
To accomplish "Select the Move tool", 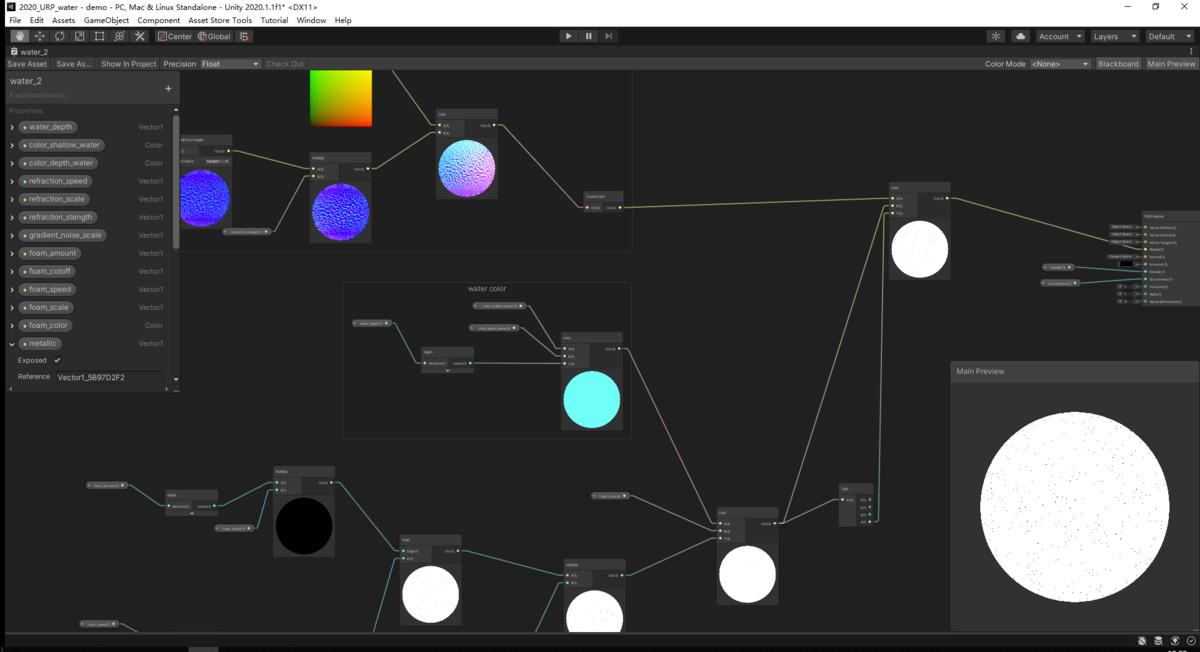I will pos(40,36).
